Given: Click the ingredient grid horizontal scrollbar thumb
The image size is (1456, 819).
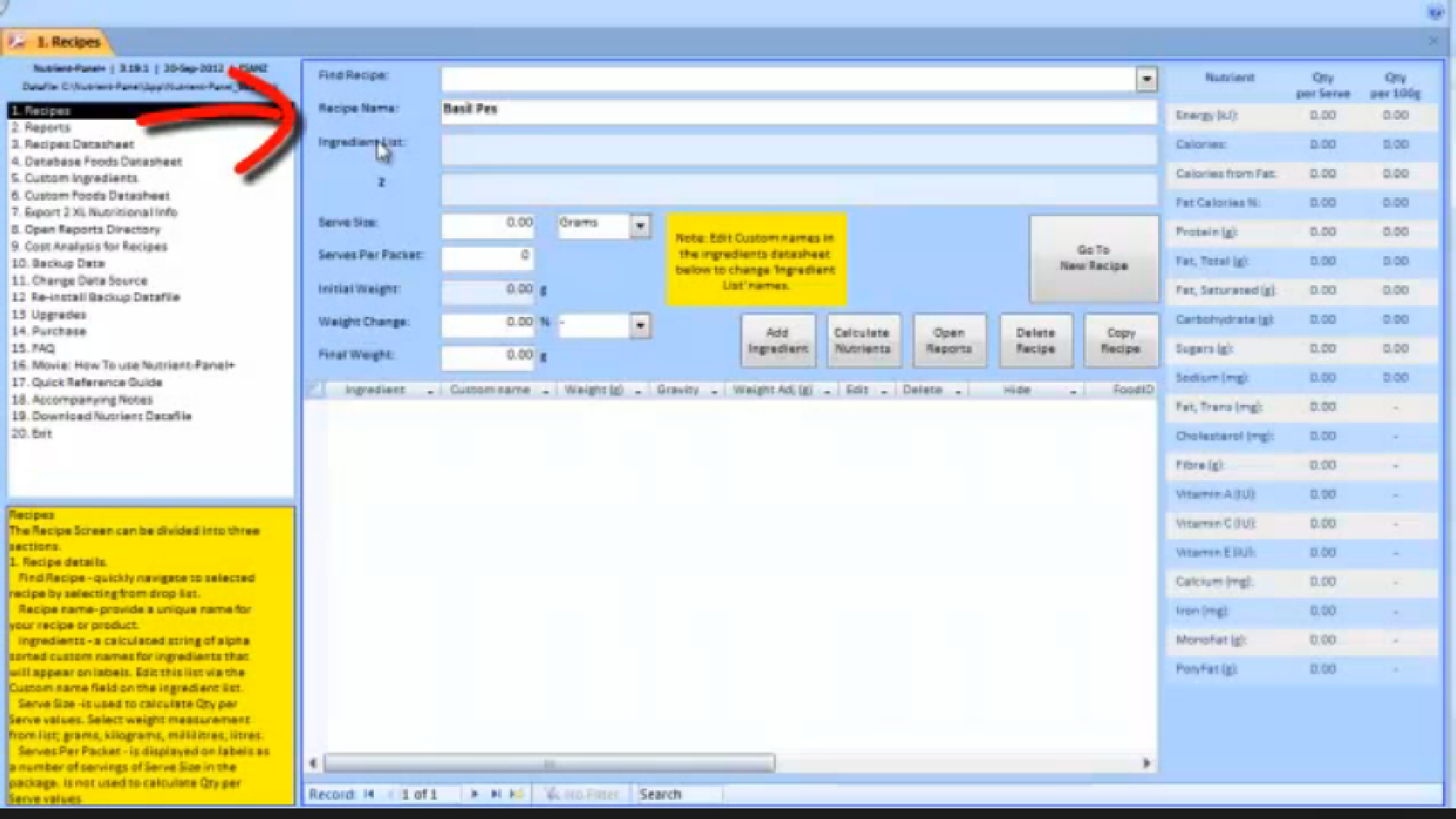Looking at the screenshot, I should point(549,763).
